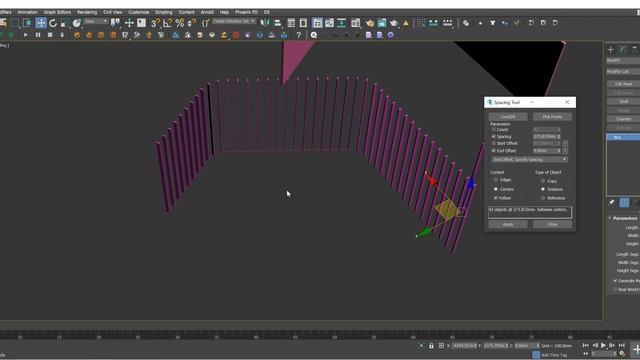This screenshot has height=360, width=640.
Task: Select the Copy object type radio
Action: (x=543, y=180)
